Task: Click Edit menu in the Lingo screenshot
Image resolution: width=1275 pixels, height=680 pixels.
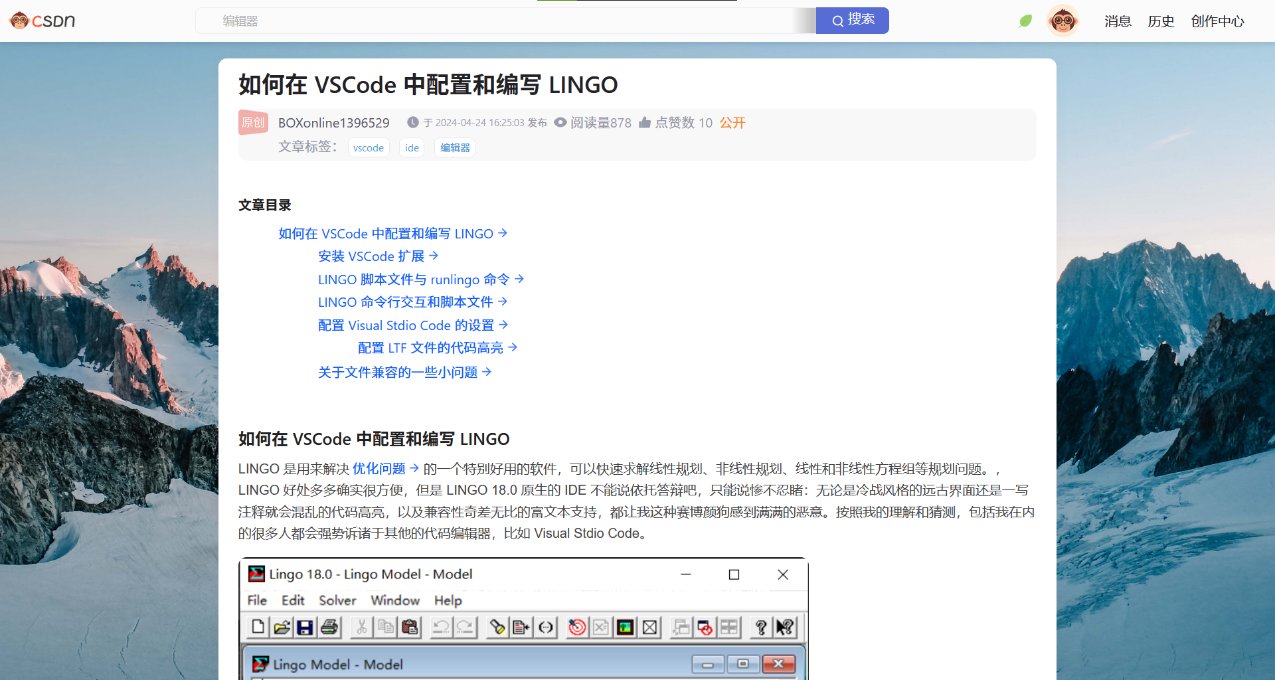Action: pyautogui.click(x=293, y=600)
